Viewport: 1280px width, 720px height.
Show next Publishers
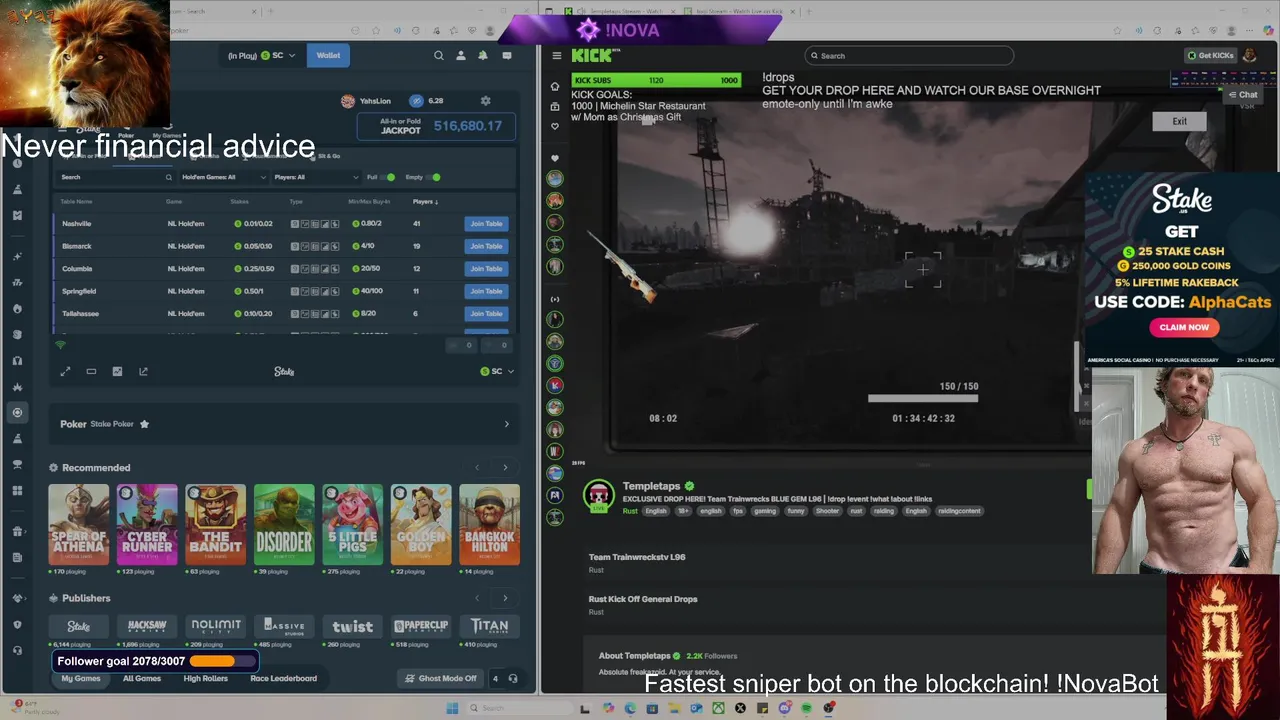(505, 598)
